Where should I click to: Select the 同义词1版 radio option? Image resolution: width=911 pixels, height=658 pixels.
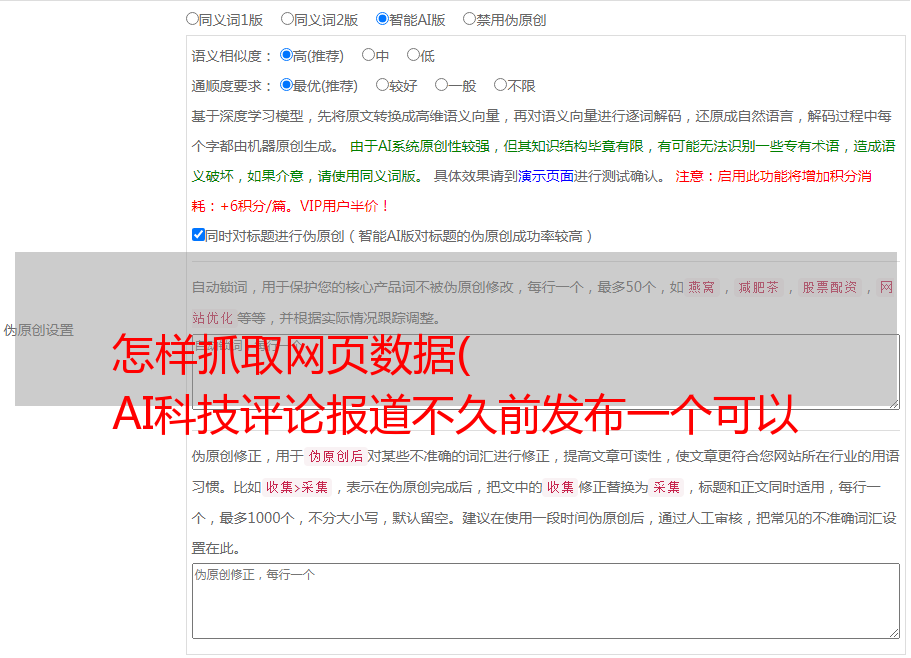(x=192, y=19)
